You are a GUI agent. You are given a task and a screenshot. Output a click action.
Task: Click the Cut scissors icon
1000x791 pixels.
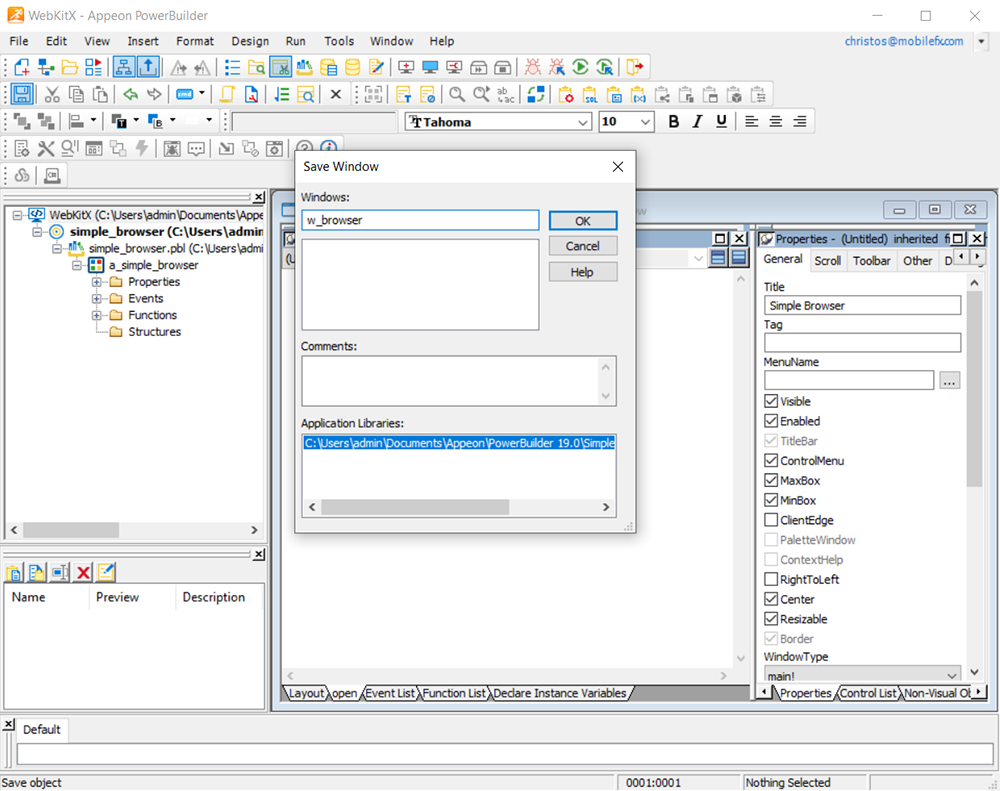click(x=52, y=95)
